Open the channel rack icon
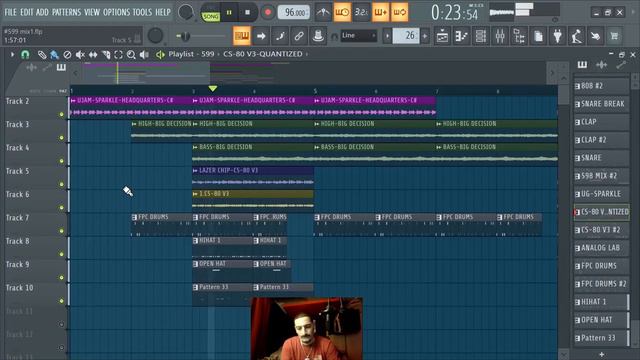640x360 pixels. click(x=481, y=36)
